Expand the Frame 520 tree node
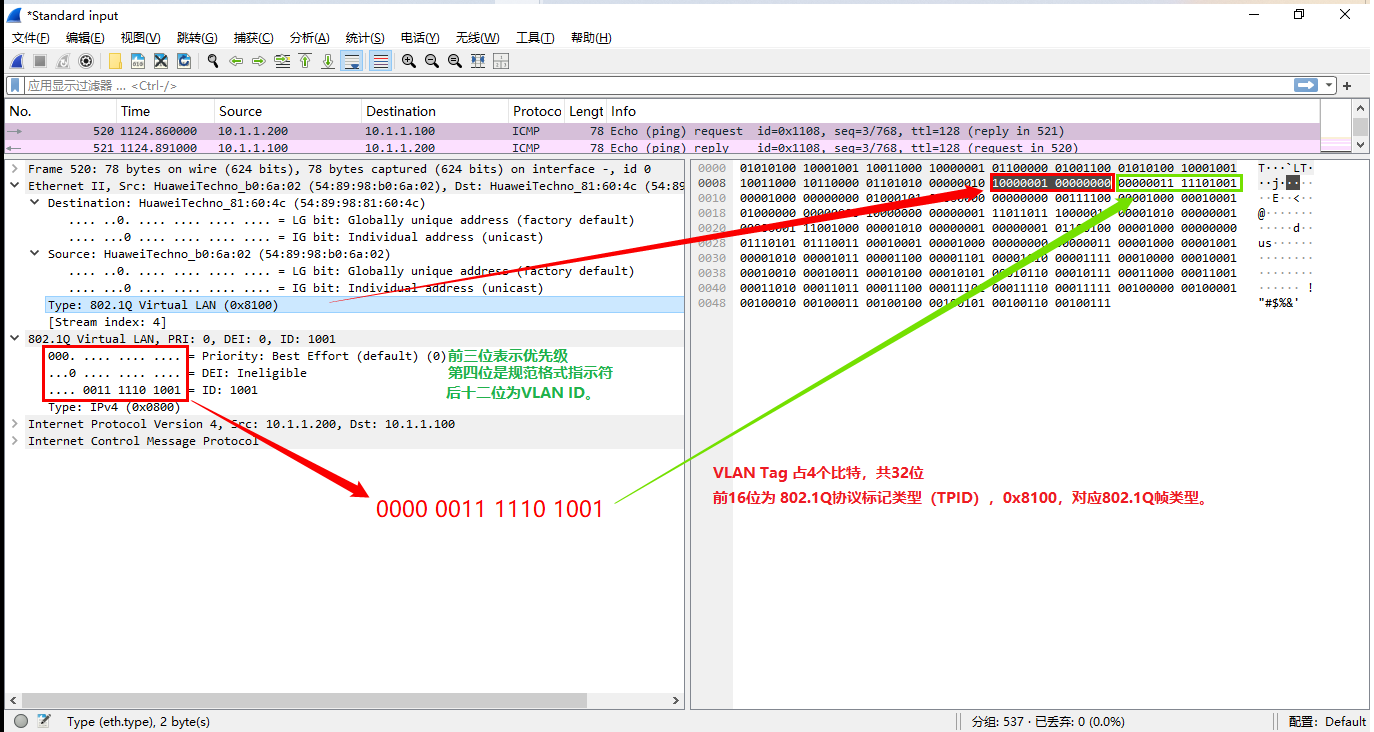 tap(15, 169)
